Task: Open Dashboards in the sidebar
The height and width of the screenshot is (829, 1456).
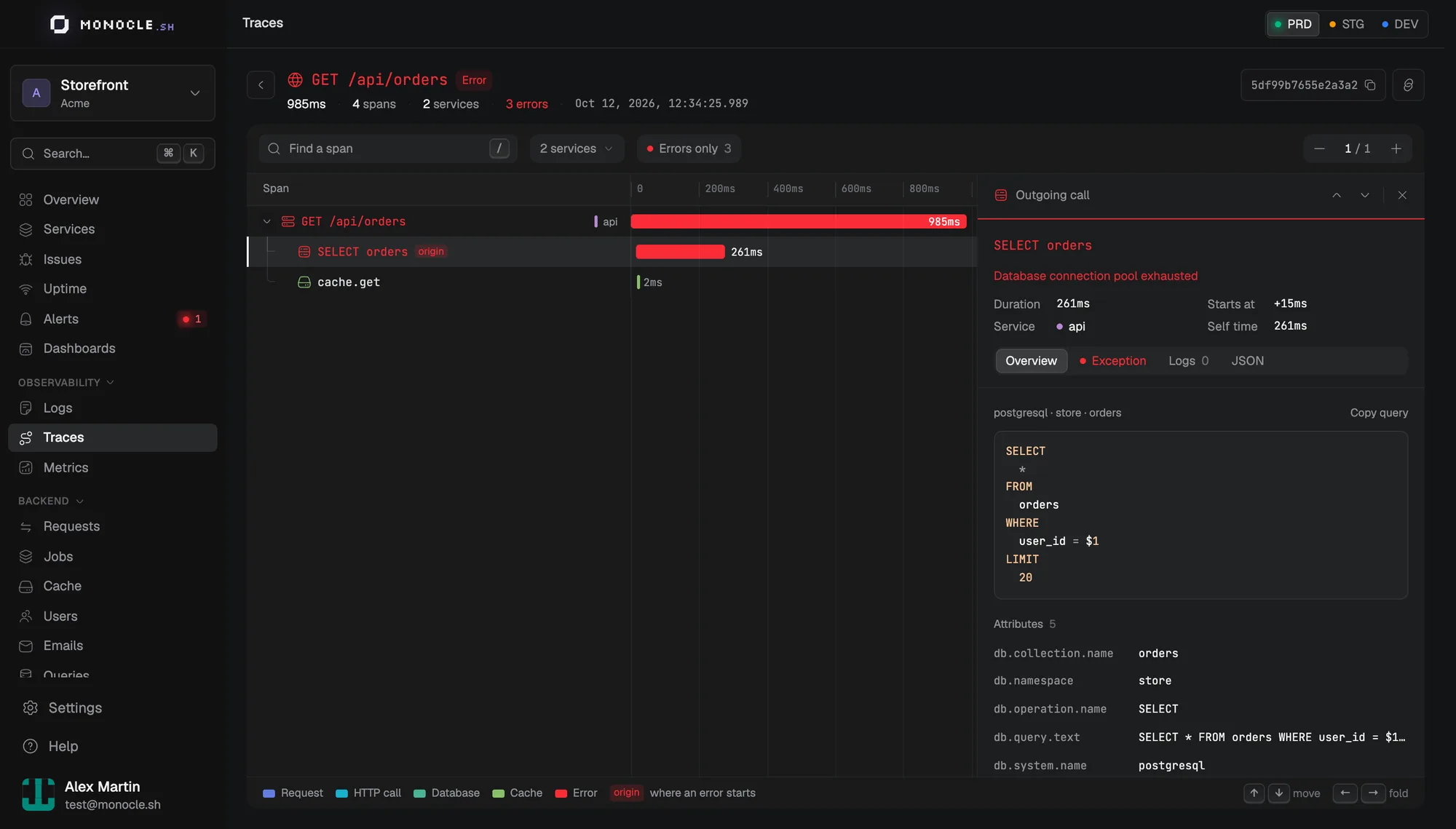Action: tap(113, 349)
